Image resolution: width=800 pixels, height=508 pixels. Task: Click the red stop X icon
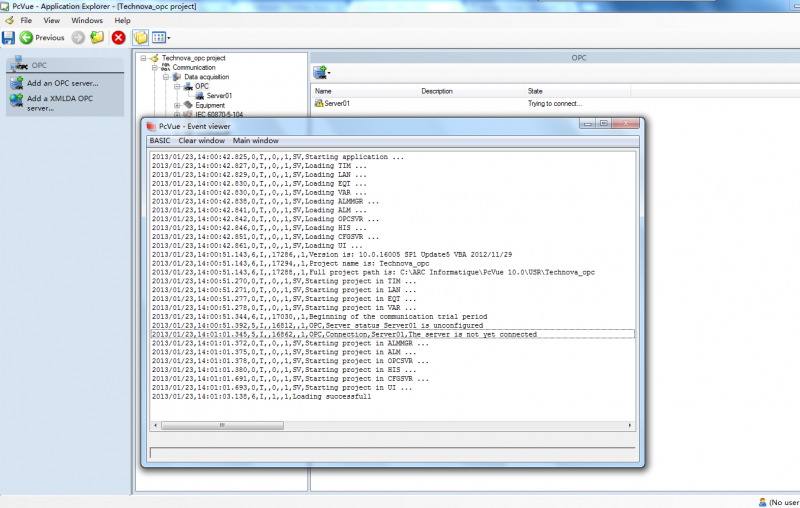tap(118, 38)
